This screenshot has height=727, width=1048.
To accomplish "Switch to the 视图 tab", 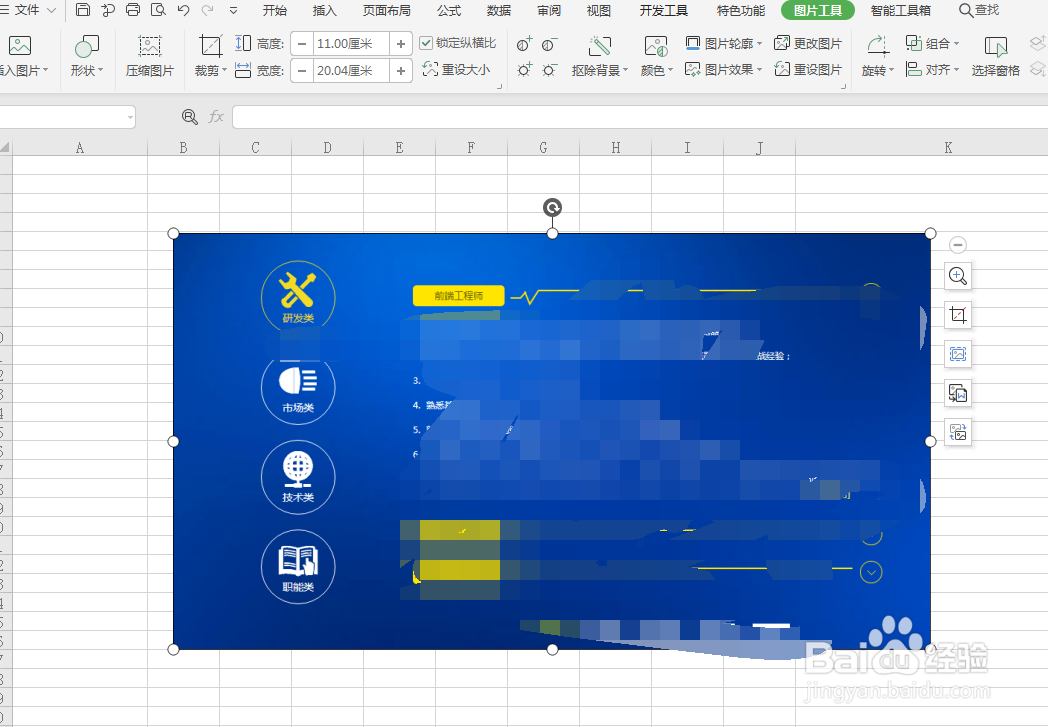I will pyautogui.click(x=599, y=10).
